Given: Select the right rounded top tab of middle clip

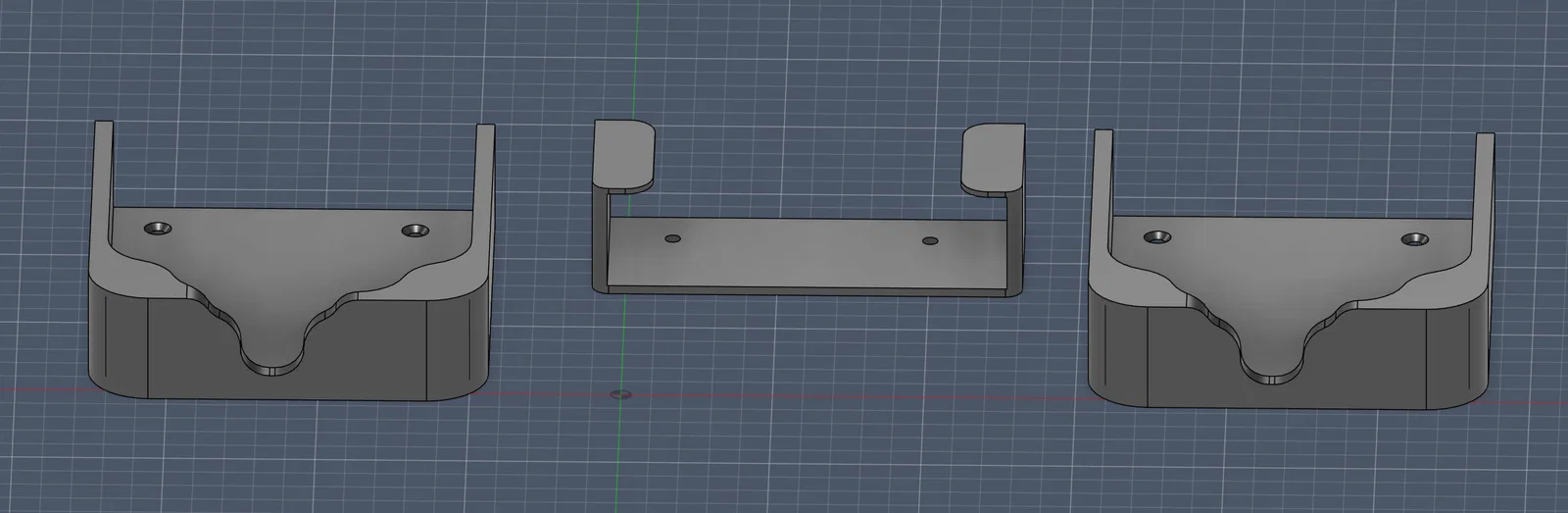Looking at the screenshot, I should (994, 156).
